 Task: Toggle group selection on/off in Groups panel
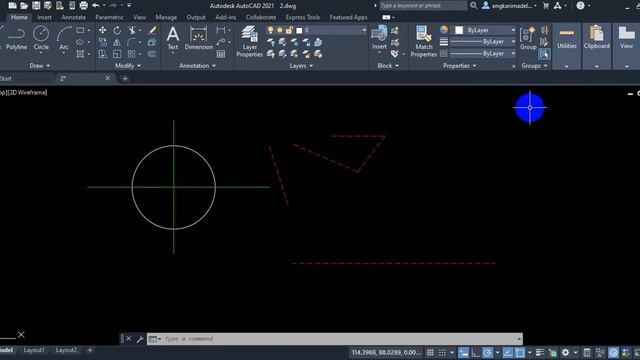544,54
